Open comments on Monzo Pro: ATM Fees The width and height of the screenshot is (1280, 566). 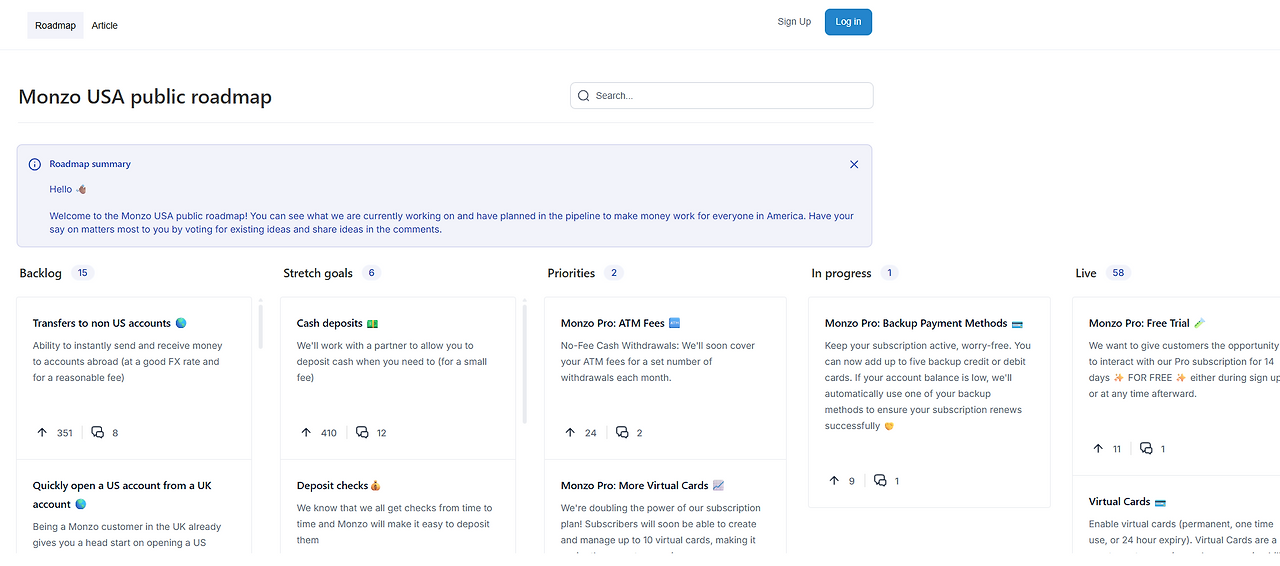(x=622, y=433)
